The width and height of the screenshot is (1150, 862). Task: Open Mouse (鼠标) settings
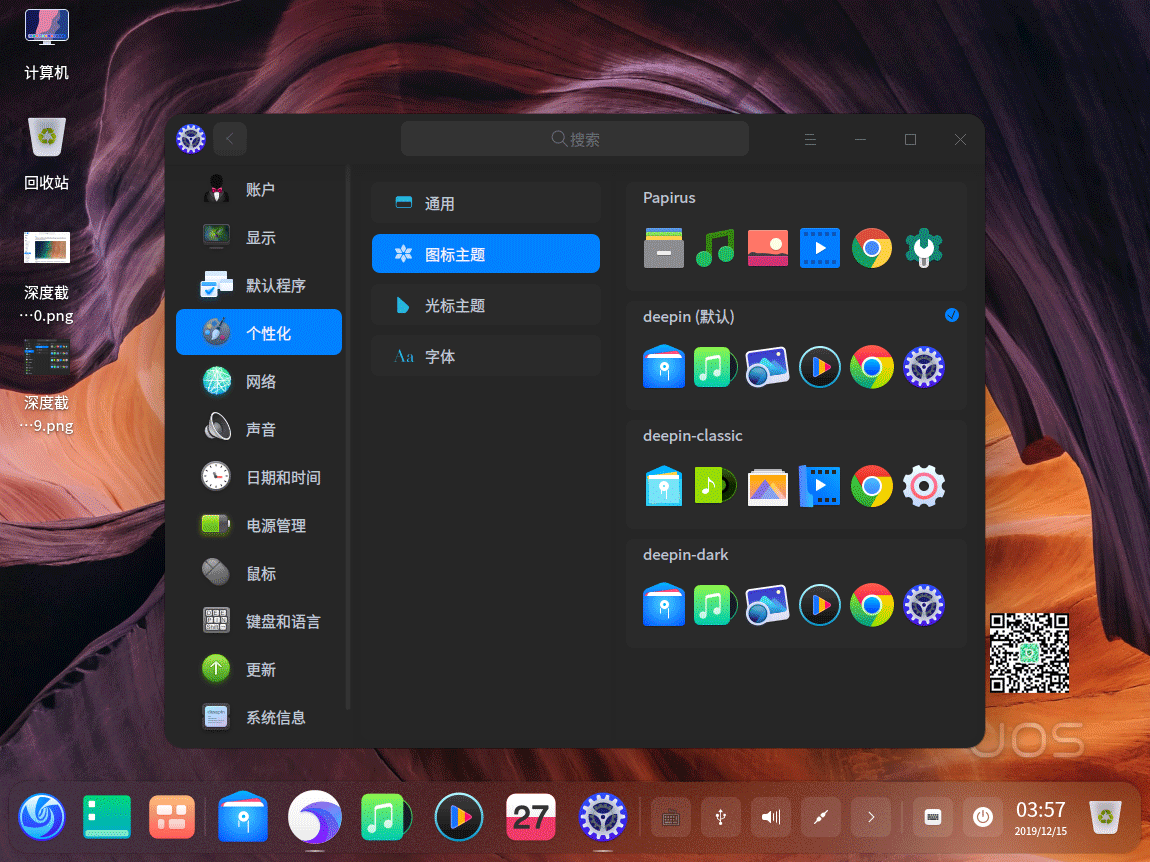(258, 573)
